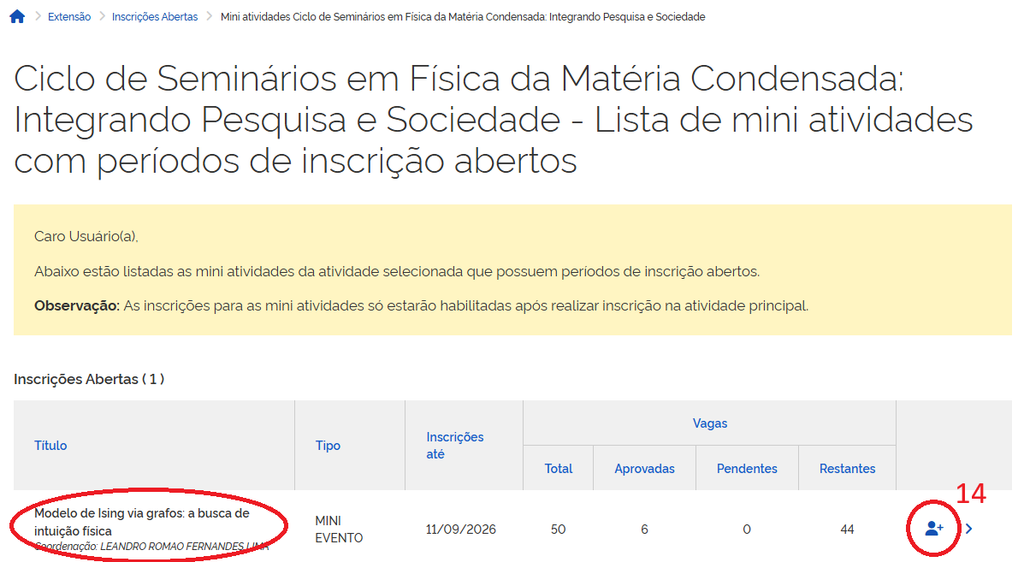Sort by Total vacancies header
The height and width of the screenshot is (562, 1024).
coord(558,468)
